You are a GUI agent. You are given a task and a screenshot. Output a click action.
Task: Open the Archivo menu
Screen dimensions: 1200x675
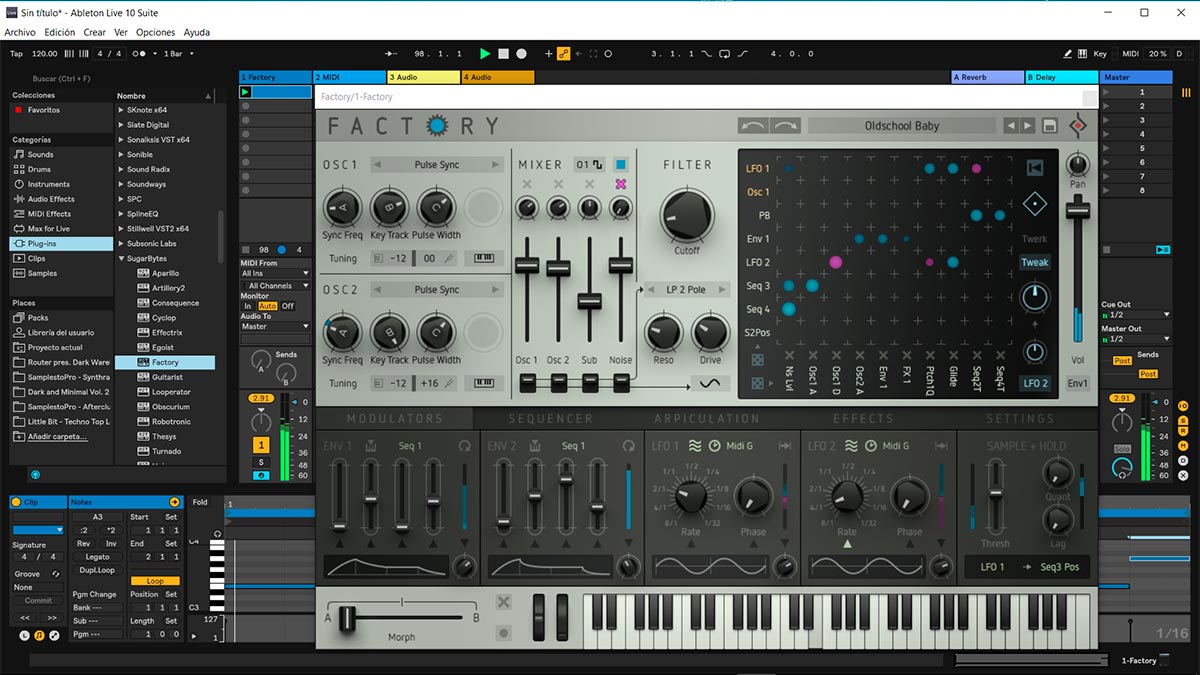pyautogui.click(x=20, y=32)
